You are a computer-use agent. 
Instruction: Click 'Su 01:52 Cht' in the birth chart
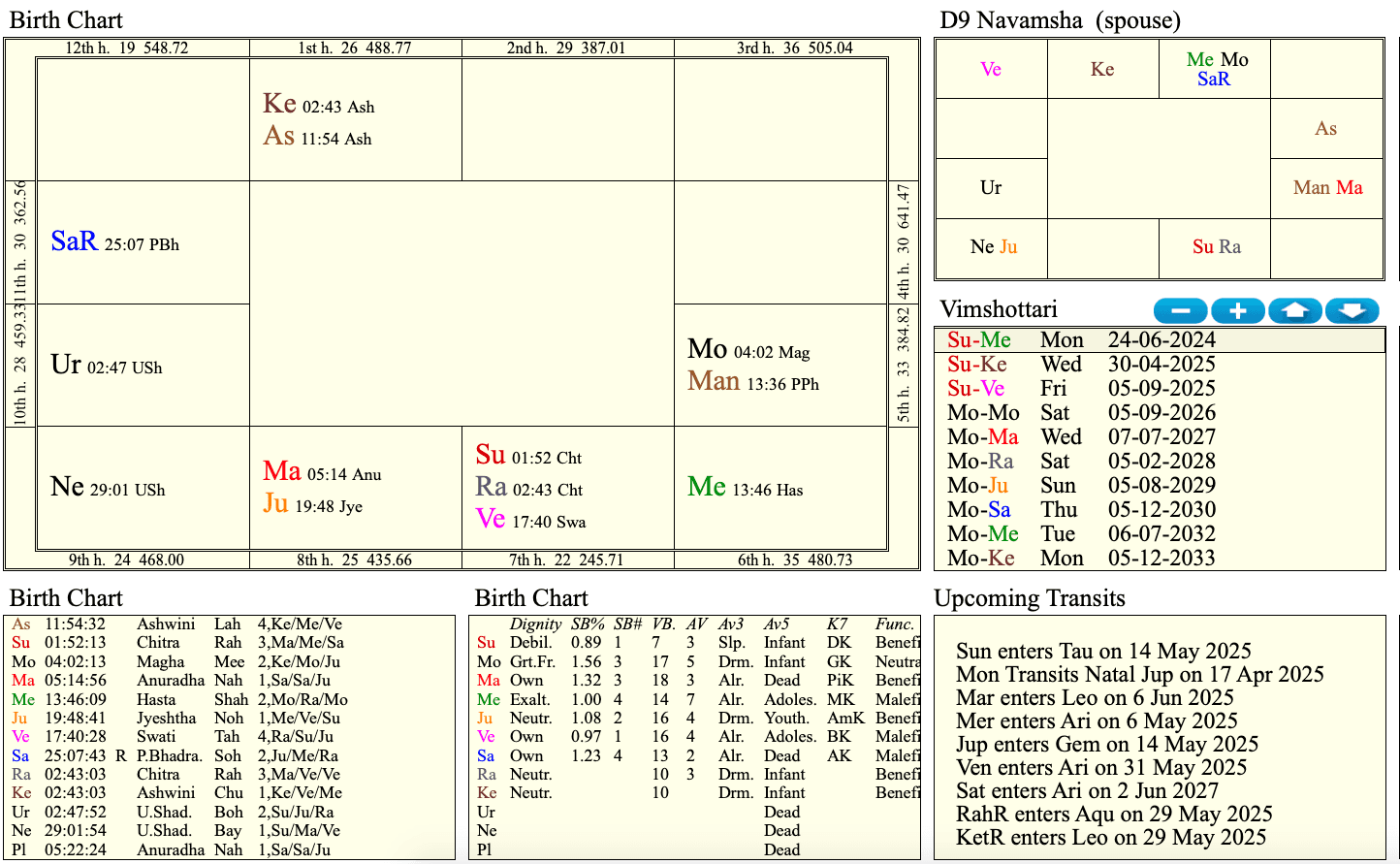(x=528, y=455)
